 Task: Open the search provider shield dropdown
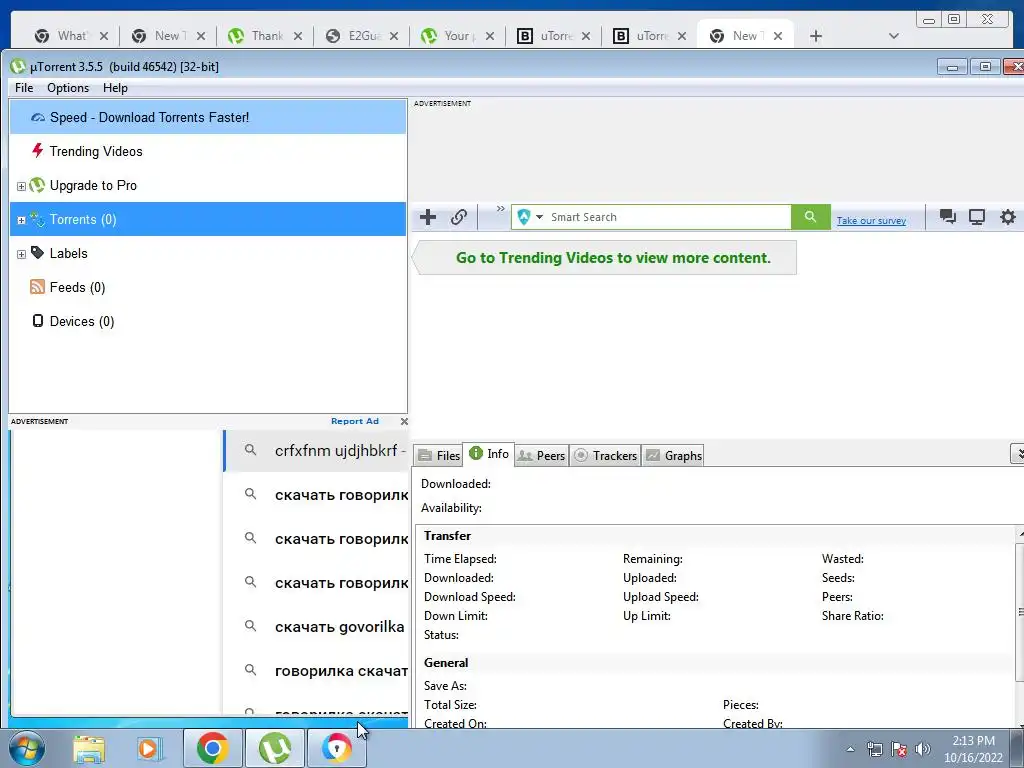pyautogui.click(x=530, y=217)
